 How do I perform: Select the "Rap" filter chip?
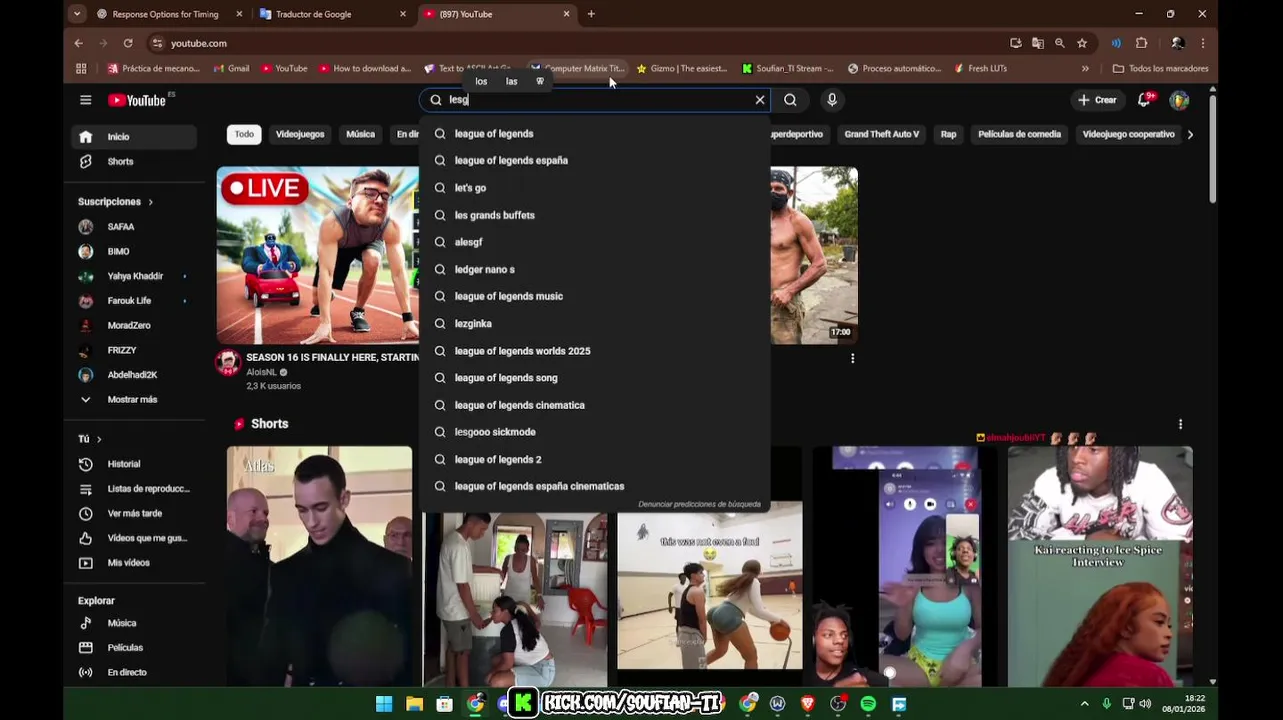click(x=948, y=134)
